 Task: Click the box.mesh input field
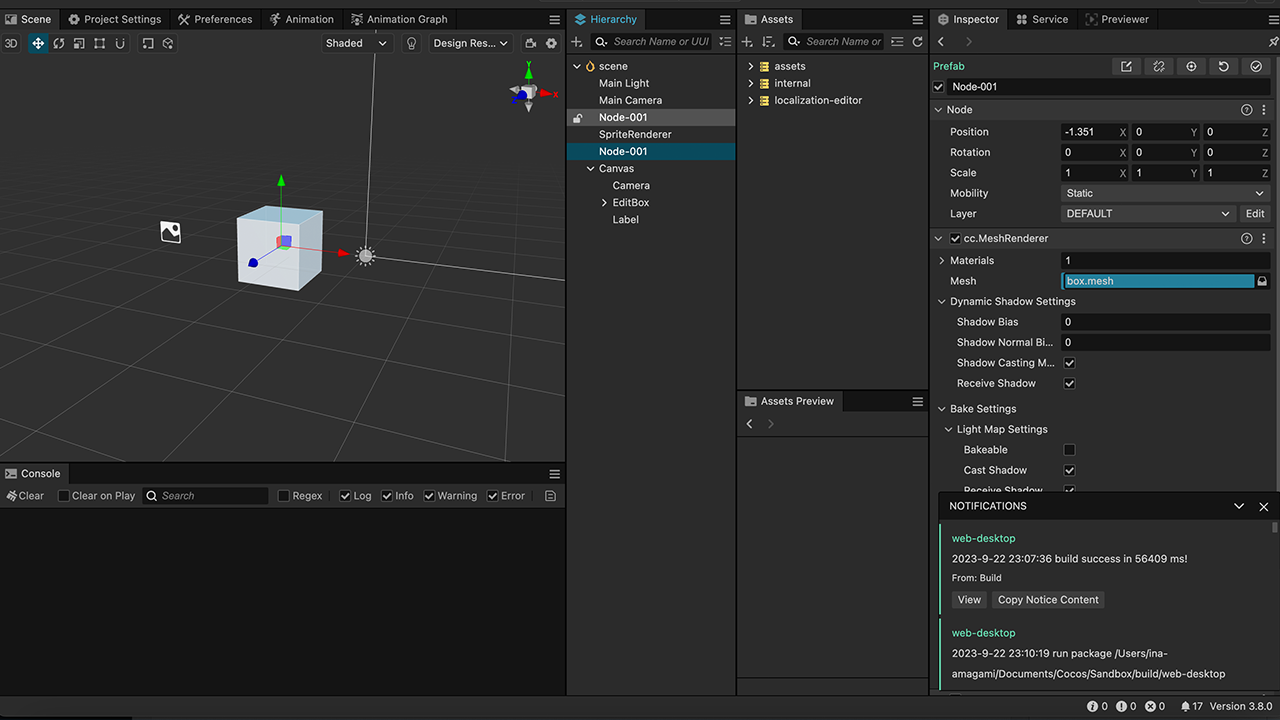tap(1155, 281)
